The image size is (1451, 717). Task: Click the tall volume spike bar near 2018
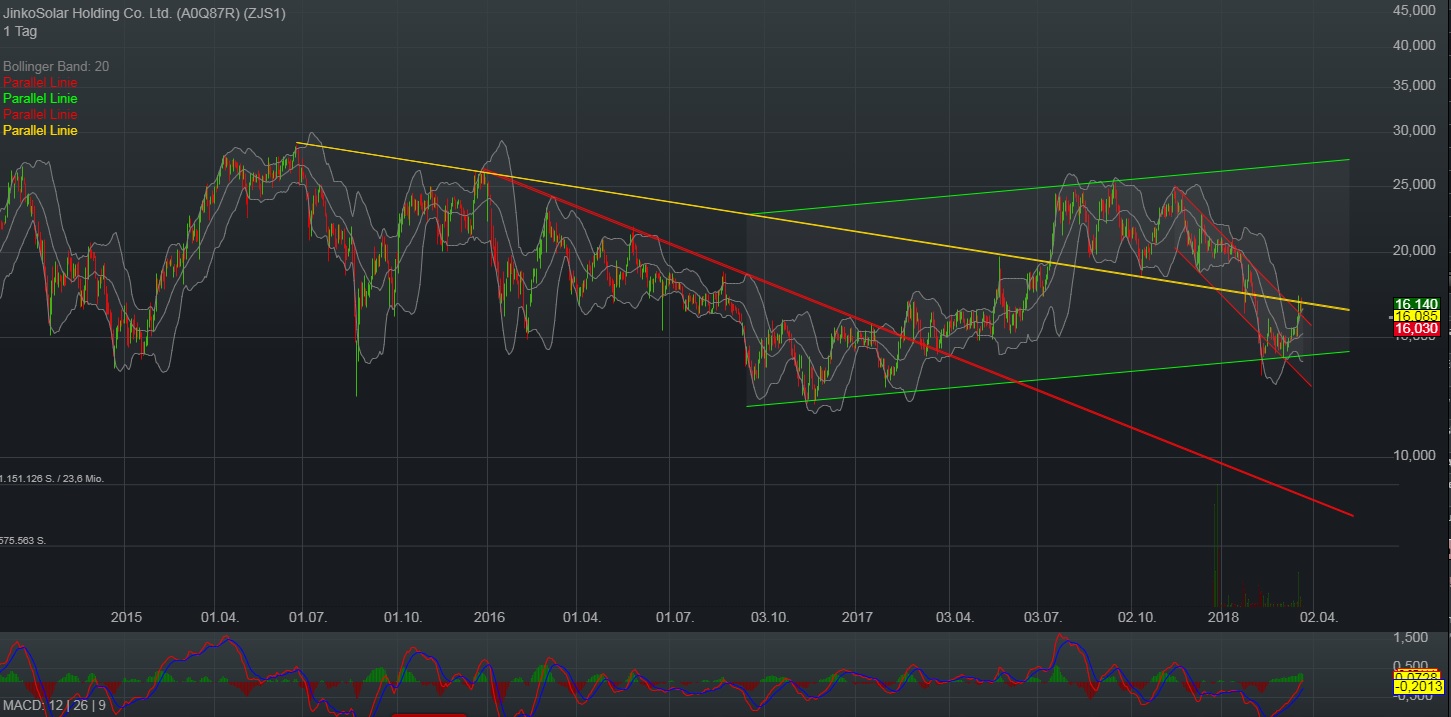1218,546
